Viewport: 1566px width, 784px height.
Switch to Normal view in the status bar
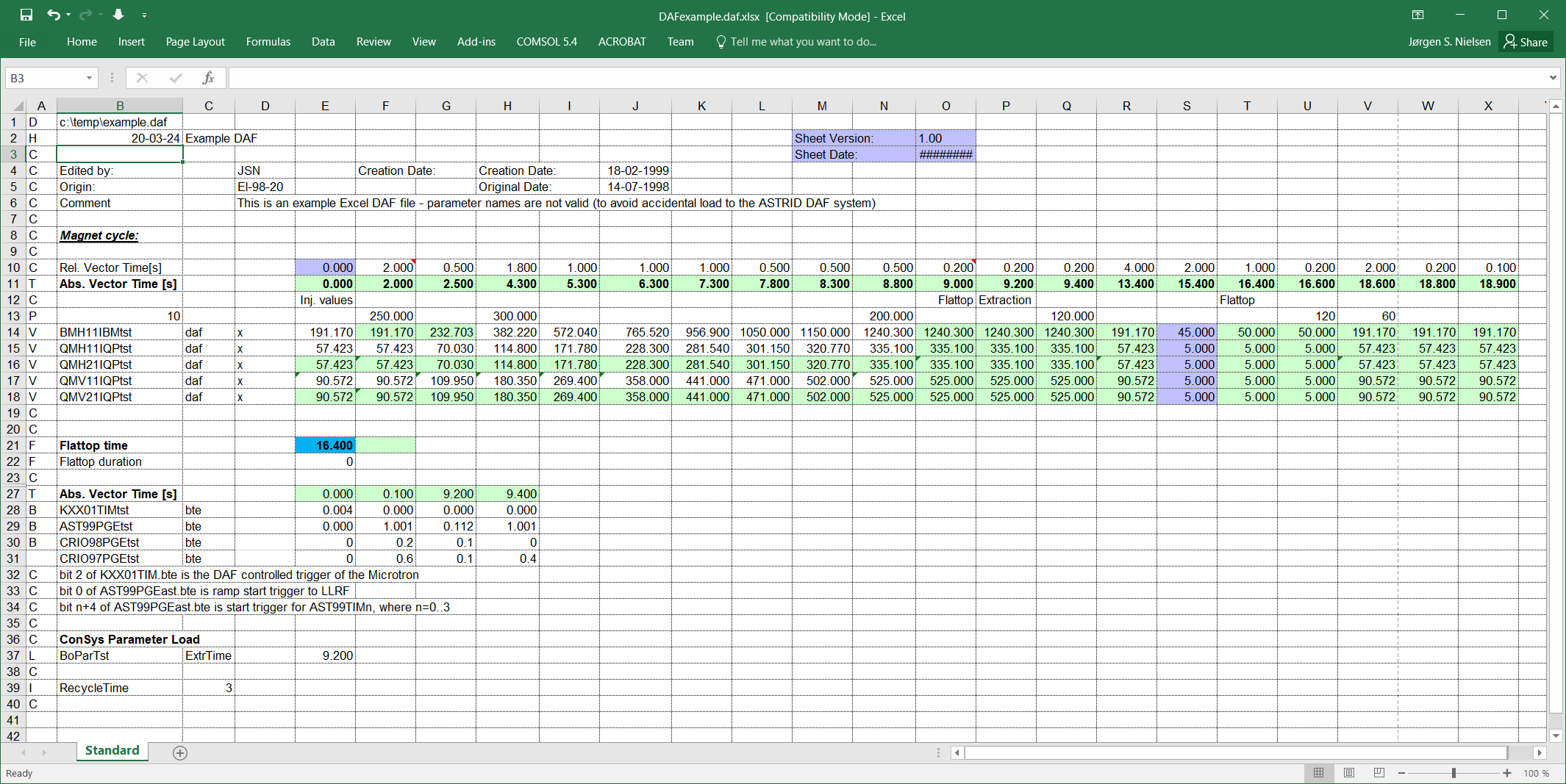pyautogui.click(x=1318, y=773)
